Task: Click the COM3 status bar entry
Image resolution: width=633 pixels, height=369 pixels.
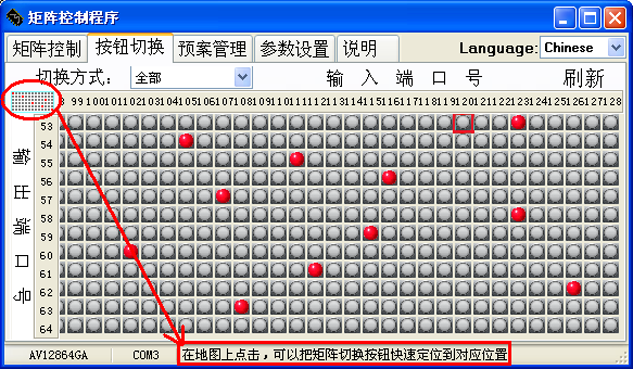Action: [146, 355]
